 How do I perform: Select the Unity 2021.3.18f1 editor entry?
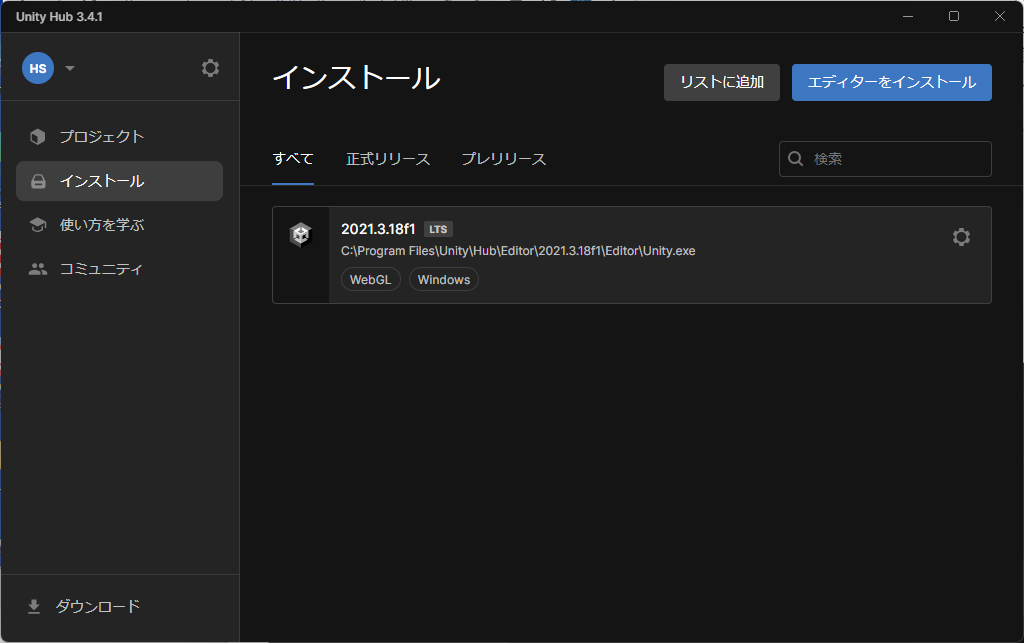pyautogui.click(x=630, y=254)
